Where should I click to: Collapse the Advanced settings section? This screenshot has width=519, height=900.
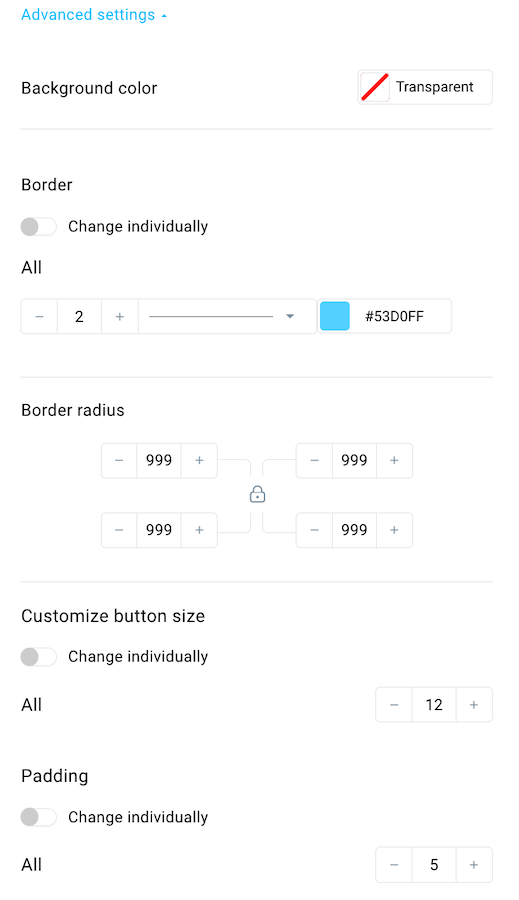coord(94,15)
